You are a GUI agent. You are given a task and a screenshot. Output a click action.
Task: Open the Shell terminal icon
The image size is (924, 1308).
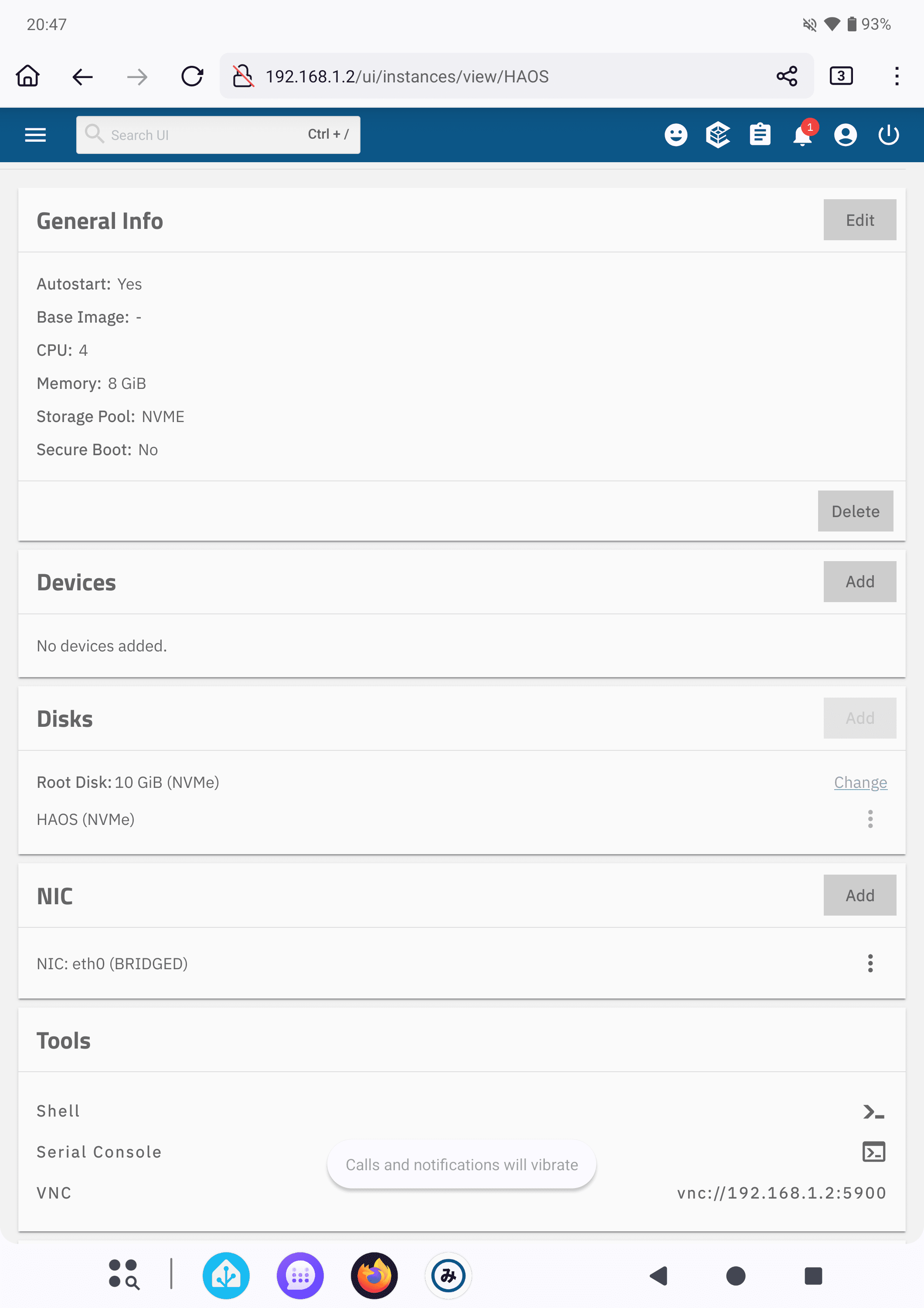click(873, 1111)
